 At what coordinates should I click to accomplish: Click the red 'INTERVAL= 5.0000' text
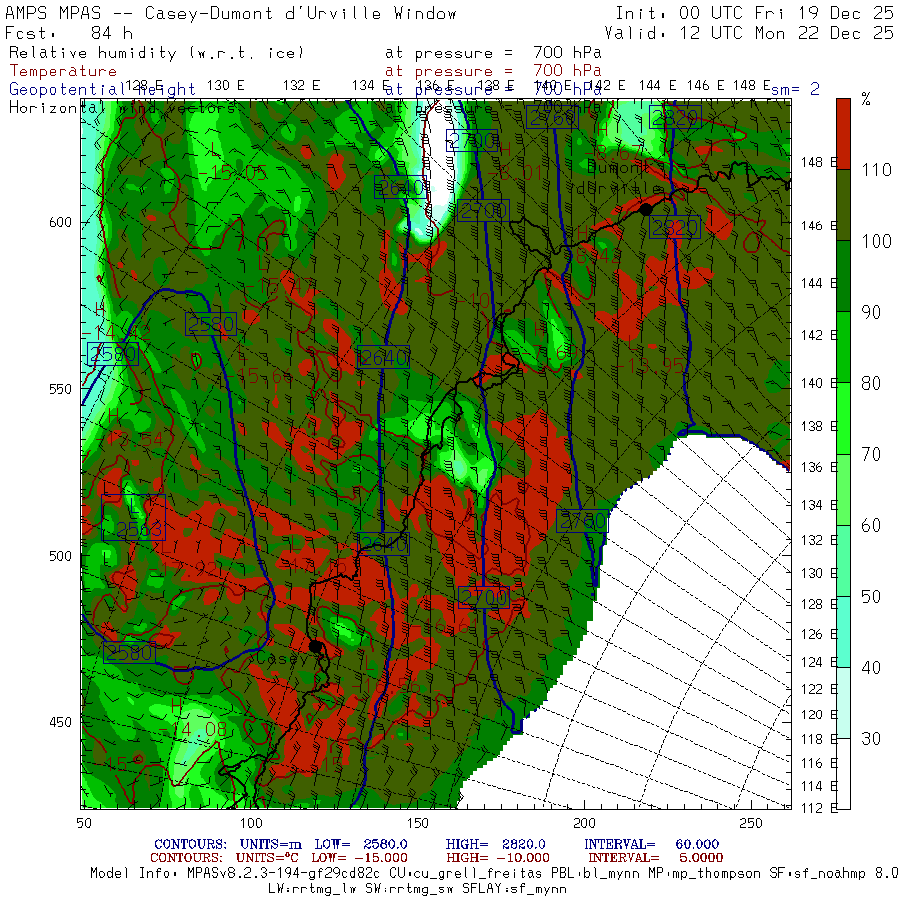click(655, 858)
